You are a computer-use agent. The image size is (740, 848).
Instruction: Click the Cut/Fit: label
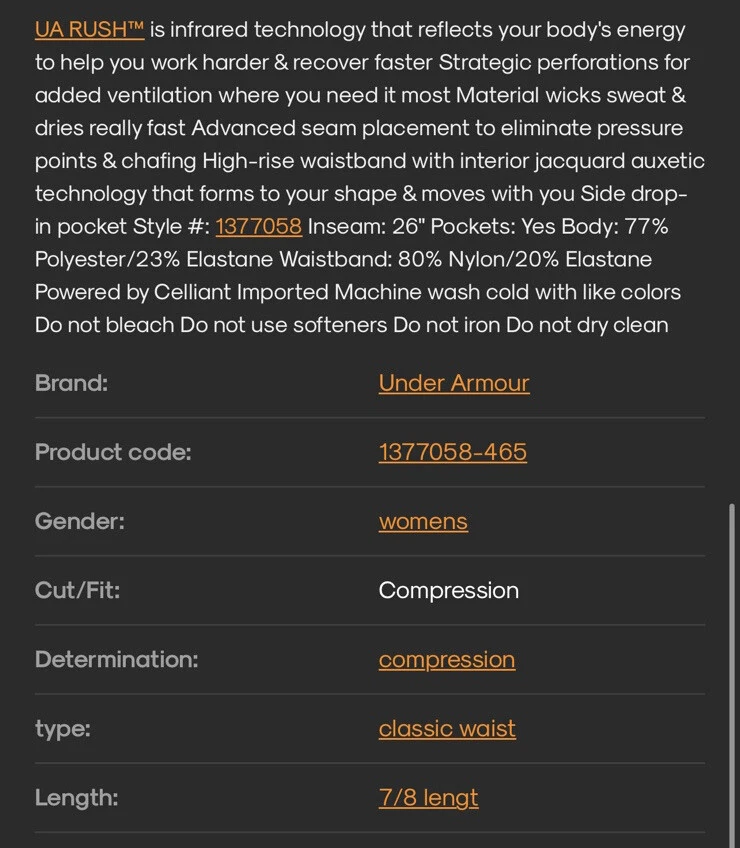point(77,590)
